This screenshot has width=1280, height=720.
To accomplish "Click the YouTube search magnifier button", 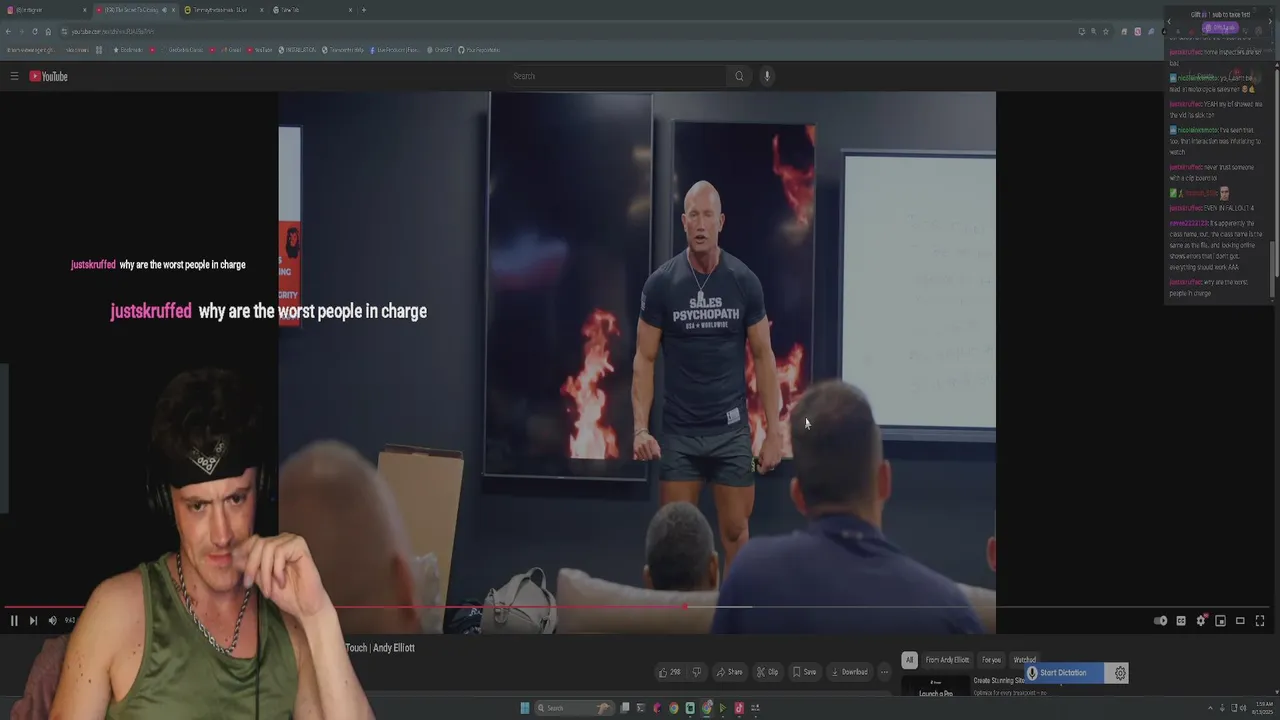I will (739, 76).
